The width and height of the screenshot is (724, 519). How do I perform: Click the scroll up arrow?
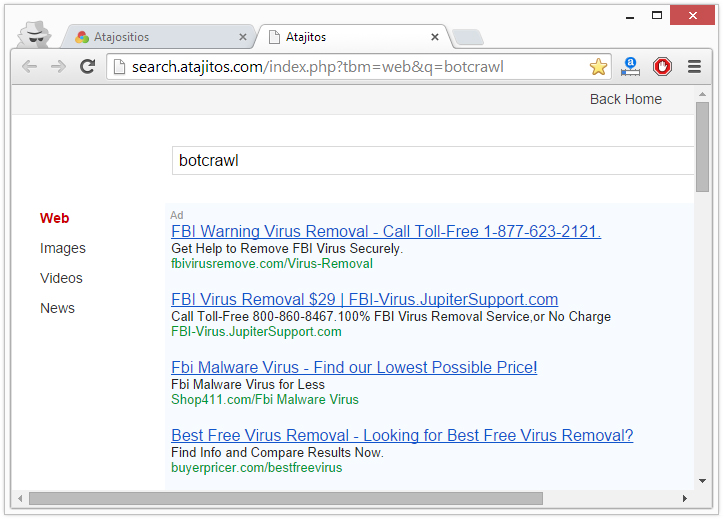pos(702,94)
